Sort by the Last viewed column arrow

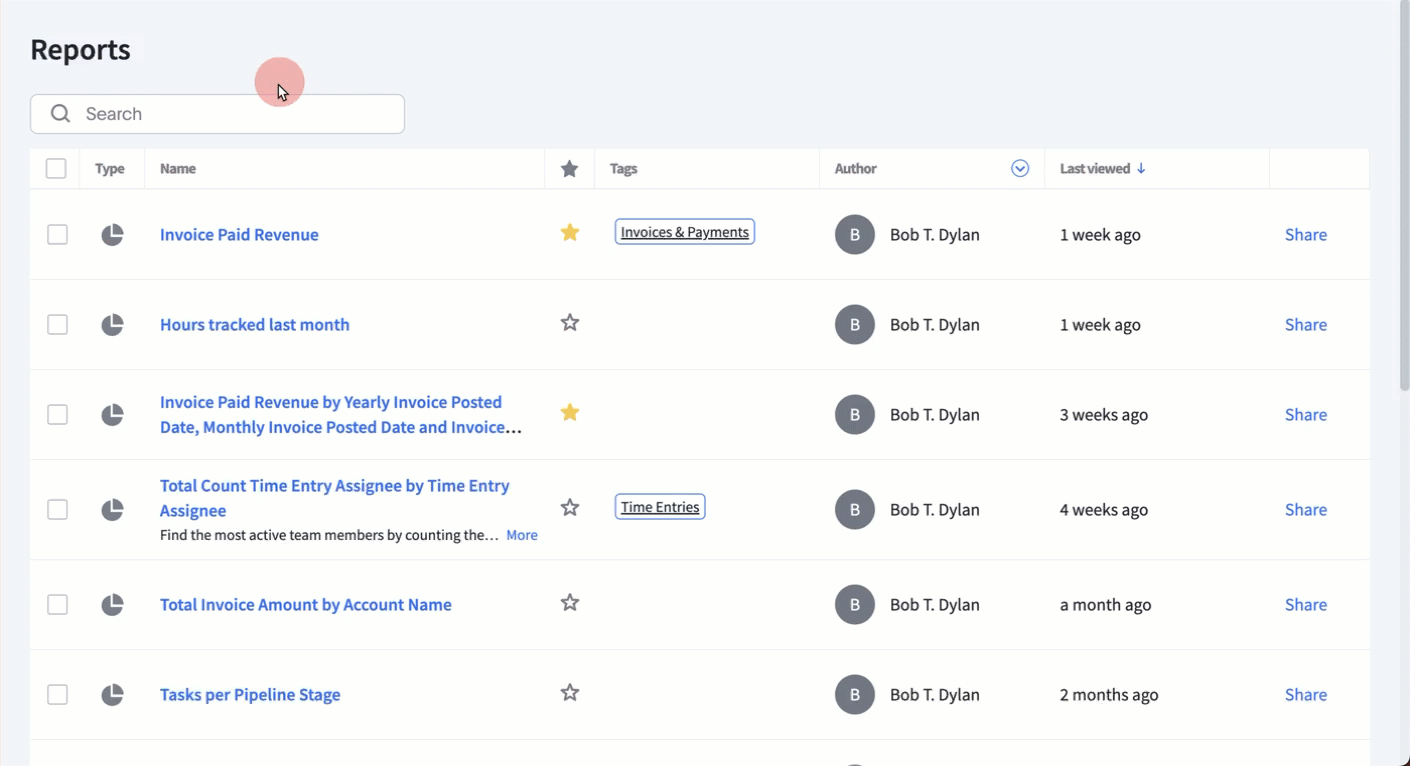coord(1141,169)
